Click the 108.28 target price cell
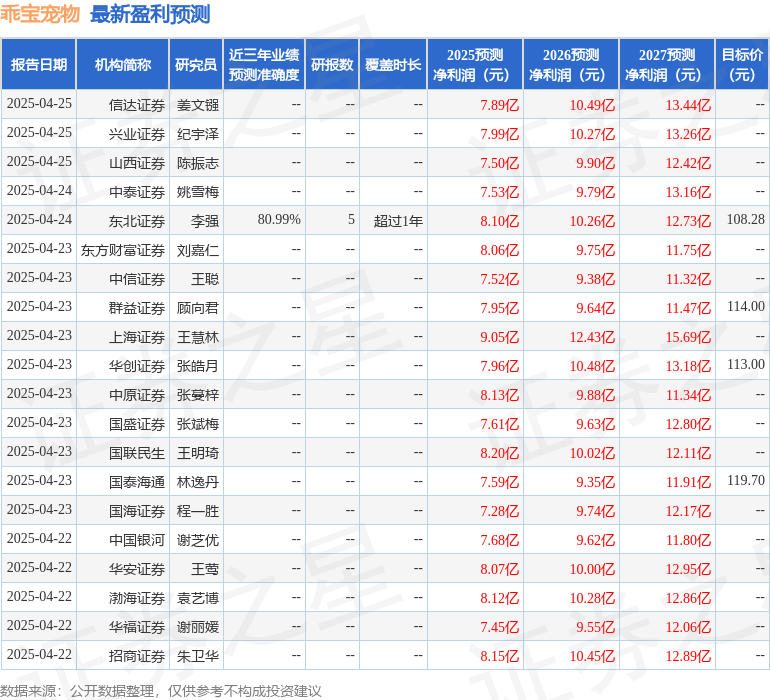 point(745,220)
